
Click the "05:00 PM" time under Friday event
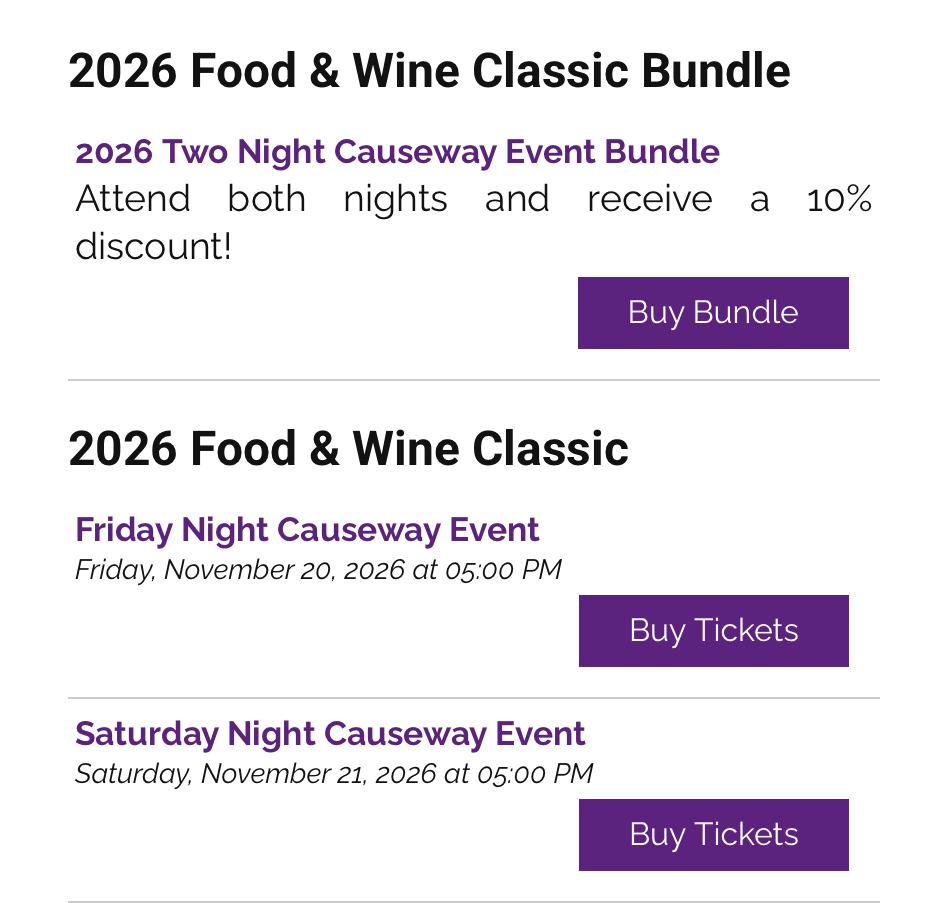click(x=502, y=570)
